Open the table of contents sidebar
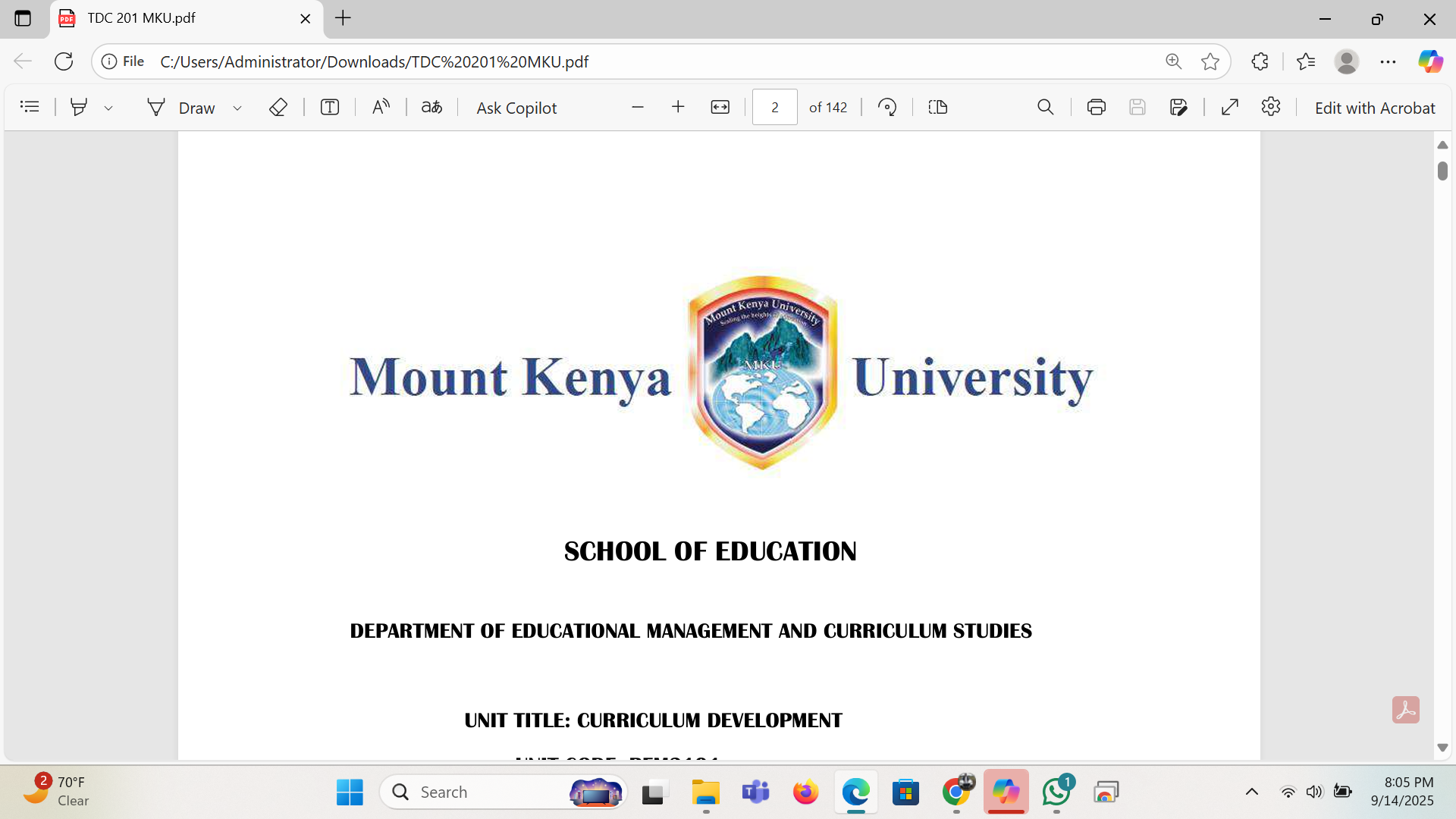 30,107
